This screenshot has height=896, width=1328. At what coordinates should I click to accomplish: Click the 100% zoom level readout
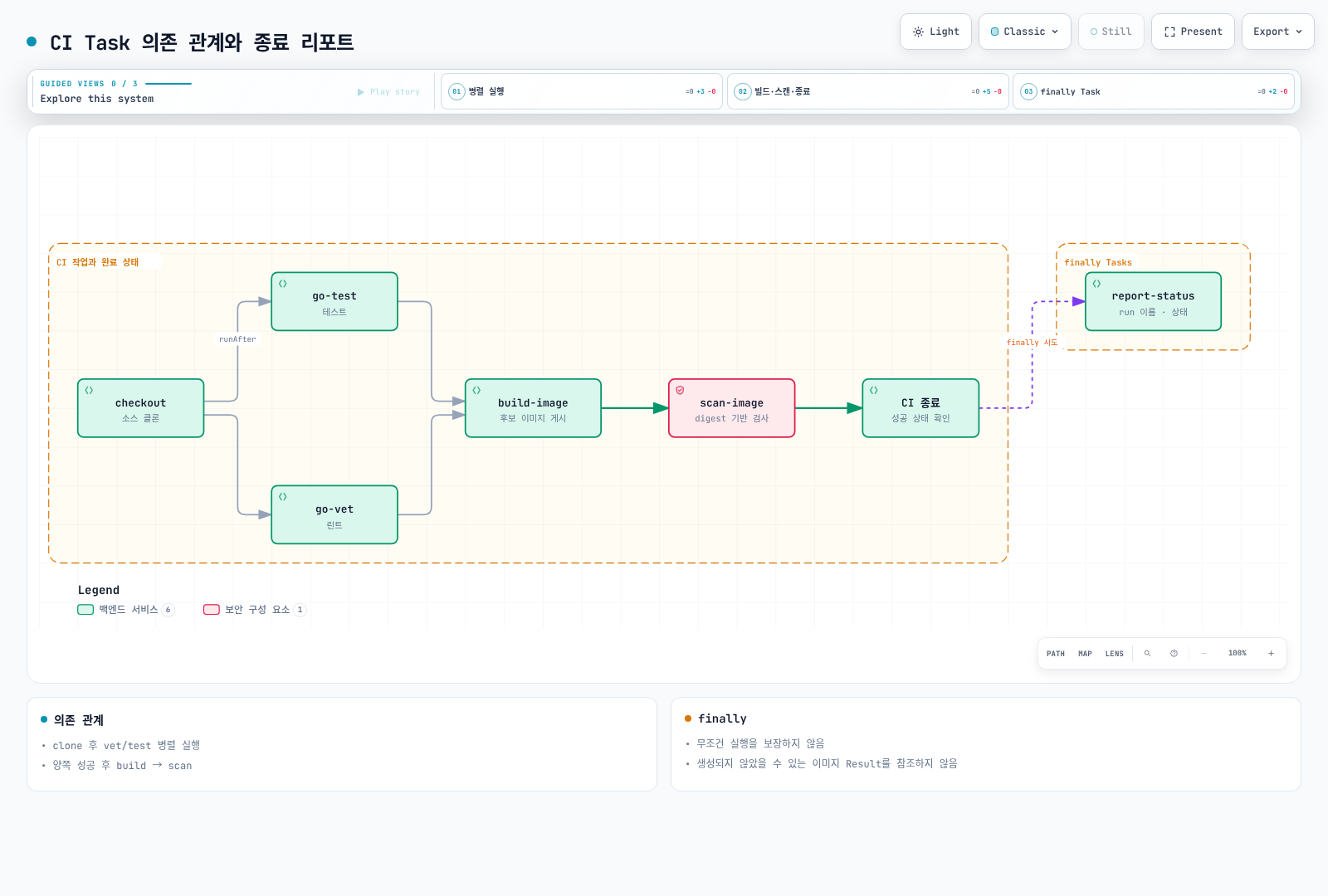1238,654
